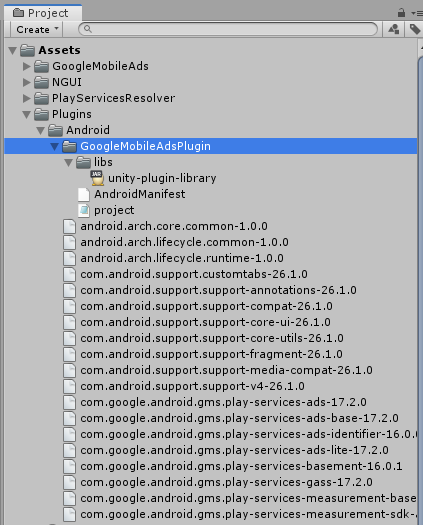The height and width of the screenshot is (525, 423).
Task: Click the Project tab
Action: 43,13
